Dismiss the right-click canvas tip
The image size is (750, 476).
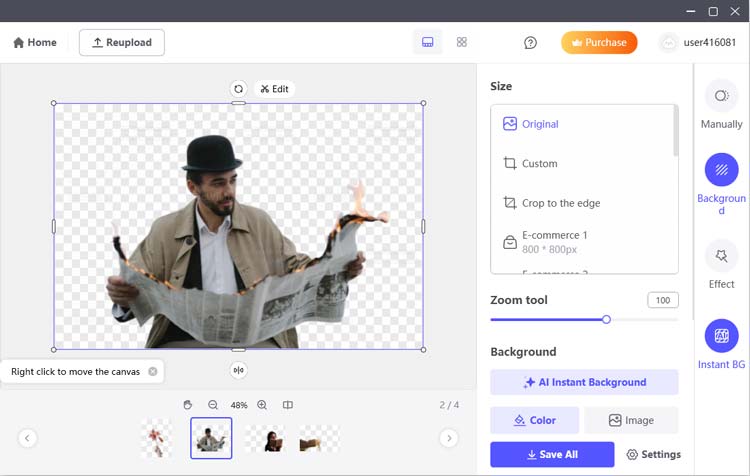153,371
